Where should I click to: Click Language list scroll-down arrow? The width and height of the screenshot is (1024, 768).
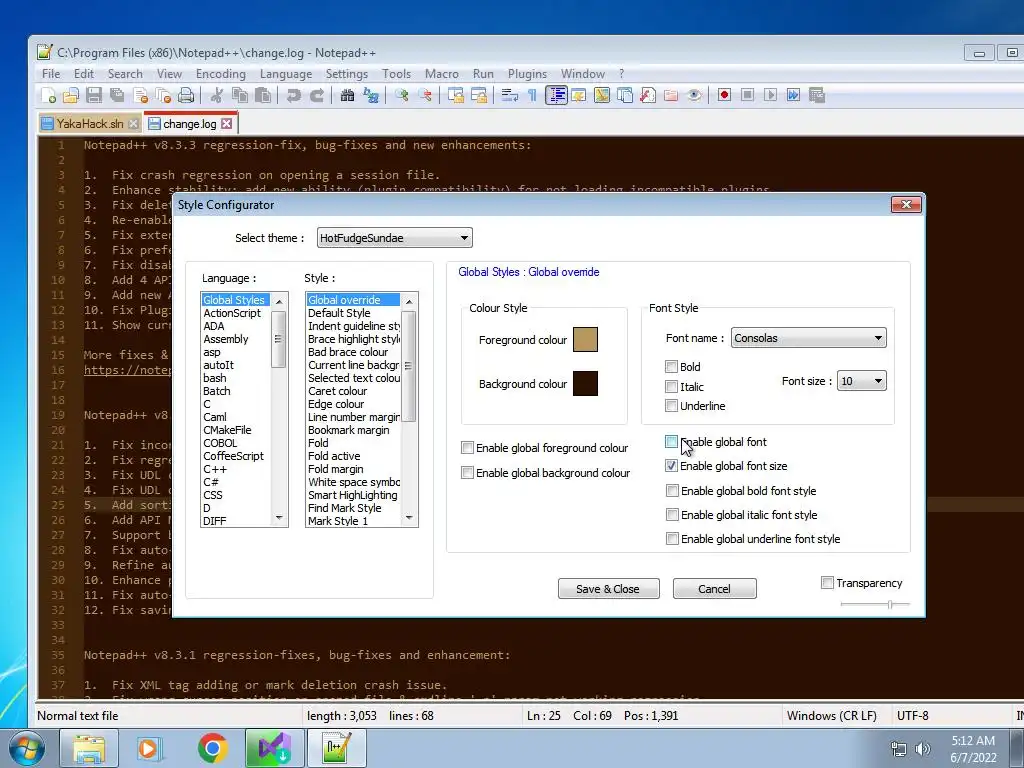[x=279, y=518]
